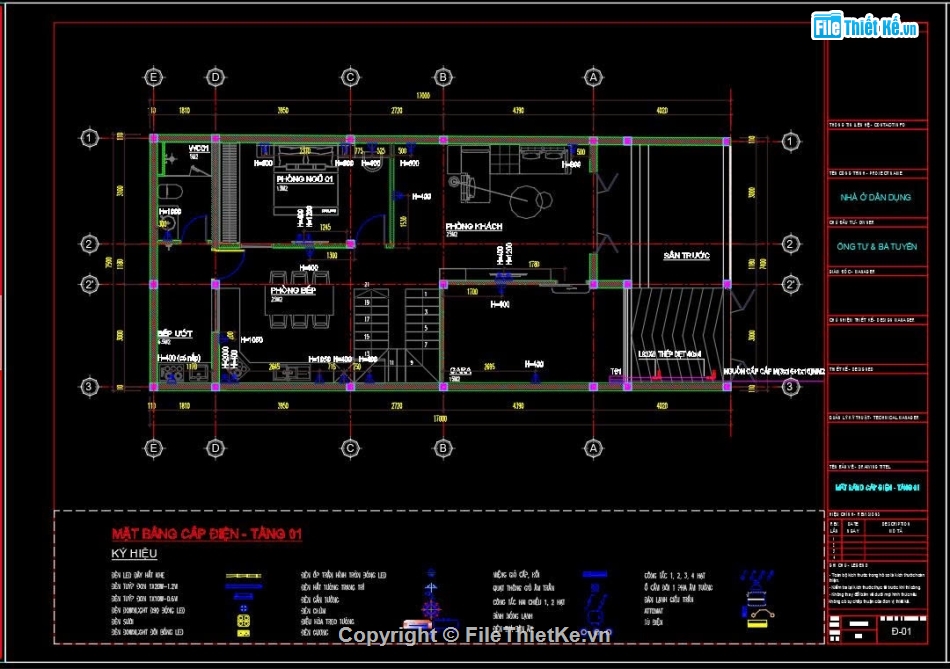Select the PHÒNG NGỦ 01 room label
This screenshot has width=950, height=669.
coord(305,178)
